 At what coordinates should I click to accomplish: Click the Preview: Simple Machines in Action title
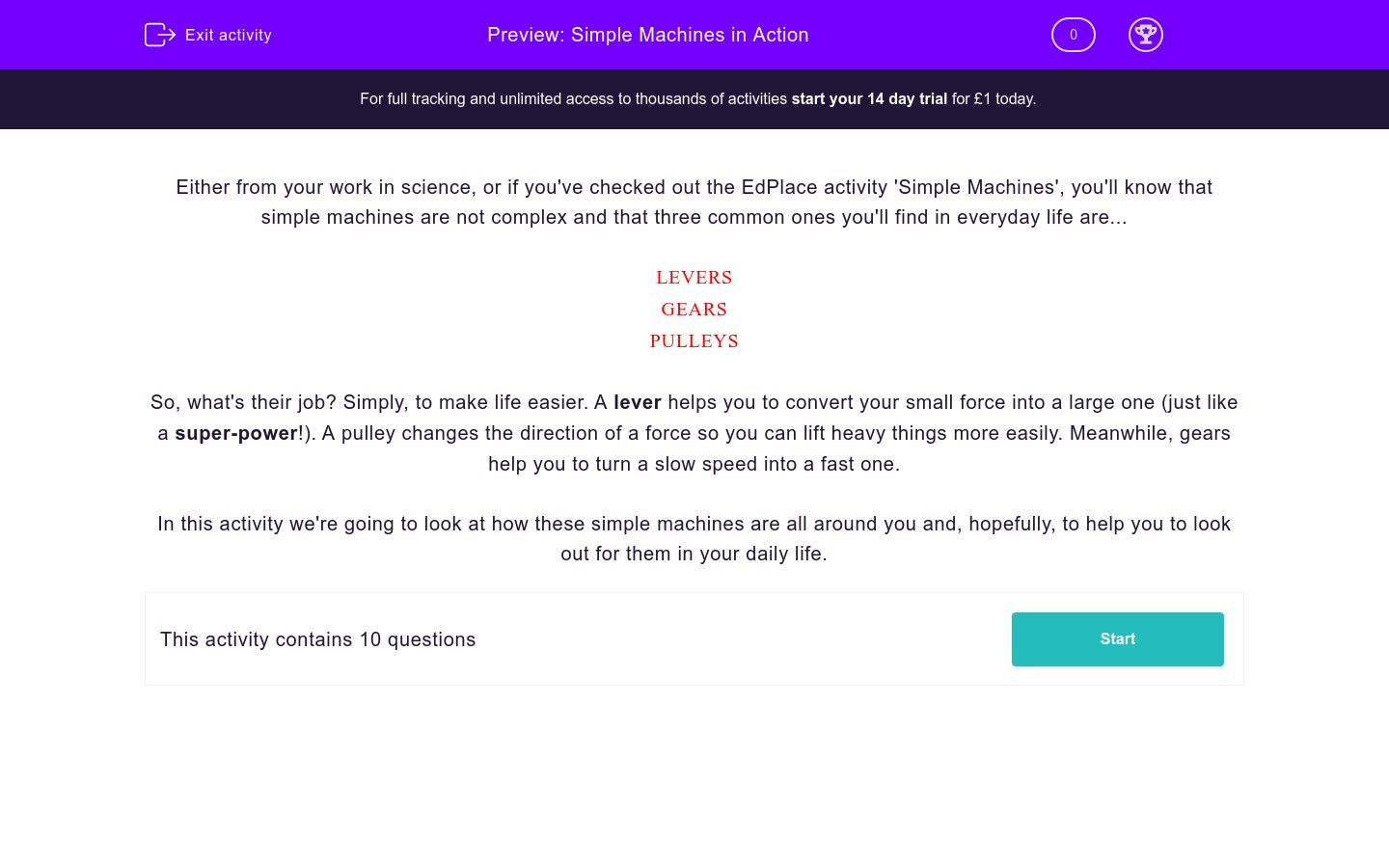647,35
